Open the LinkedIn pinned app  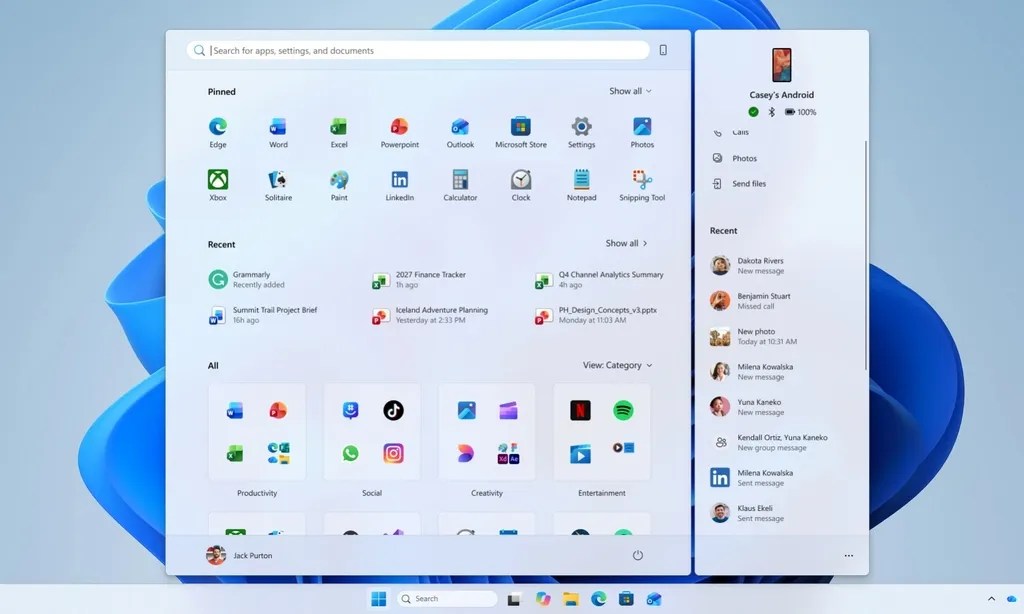coord(400,186)
